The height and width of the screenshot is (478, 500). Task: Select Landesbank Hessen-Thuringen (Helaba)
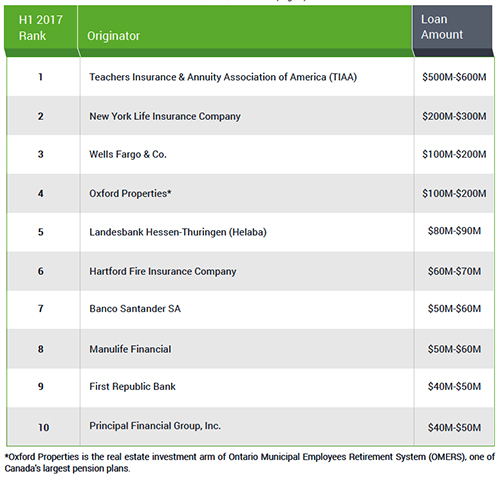click(x=178, y=232)
